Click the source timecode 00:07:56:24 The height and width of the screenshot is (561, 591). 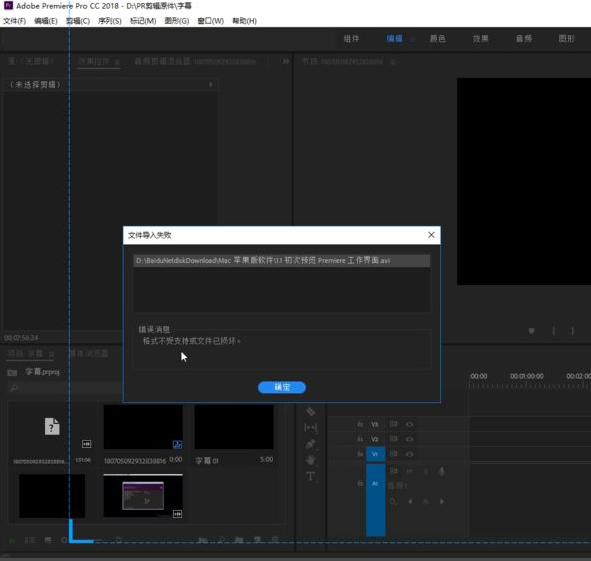[21, 338]
